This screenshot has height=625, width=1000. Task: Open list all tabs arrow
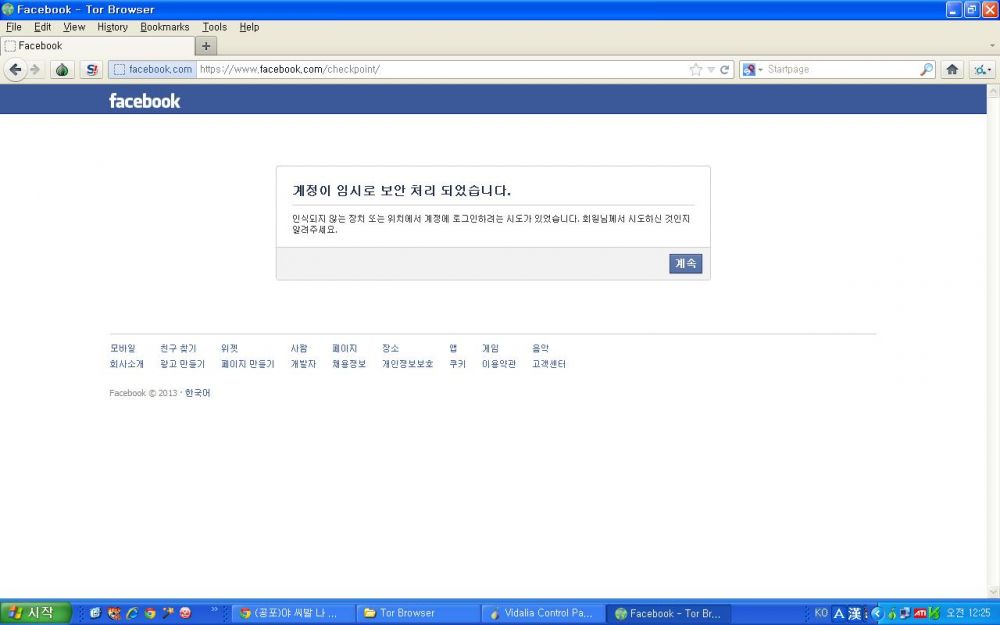coord(992,46)
